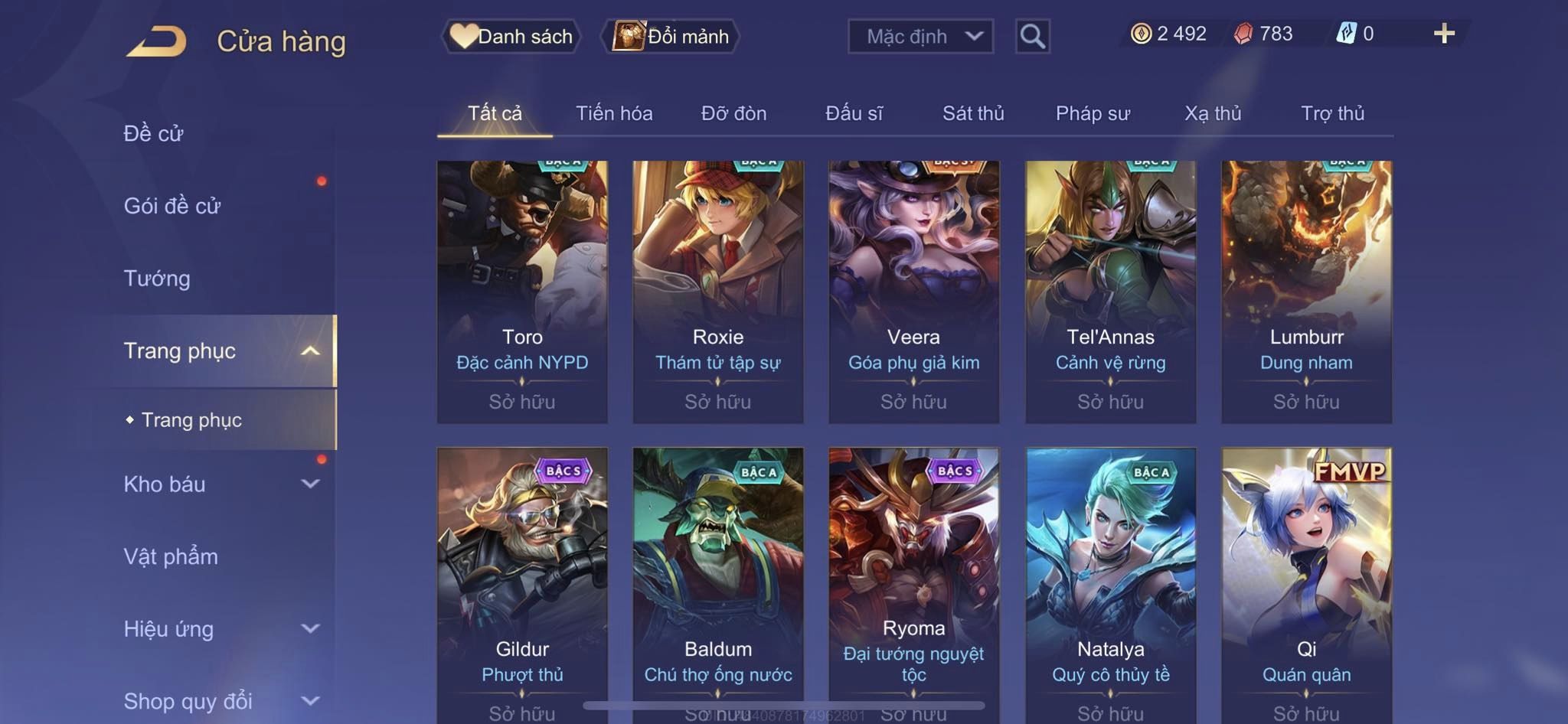1568x724 pixels.
Task: Open the search magnifier icon
Action: pos(1032,36)
